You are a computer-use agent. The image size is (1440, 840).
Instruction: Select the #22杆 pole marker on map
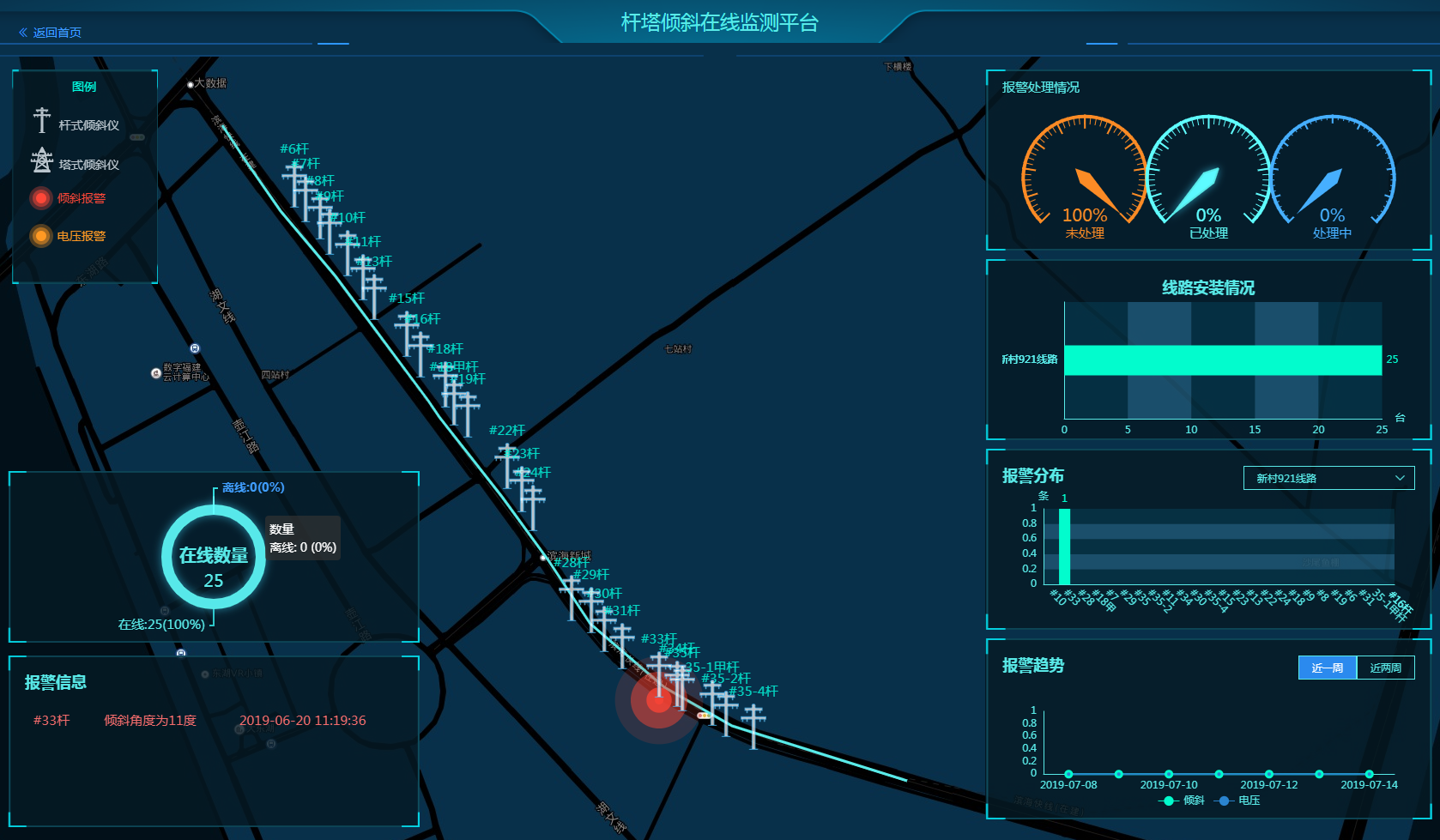coord(508,465)
